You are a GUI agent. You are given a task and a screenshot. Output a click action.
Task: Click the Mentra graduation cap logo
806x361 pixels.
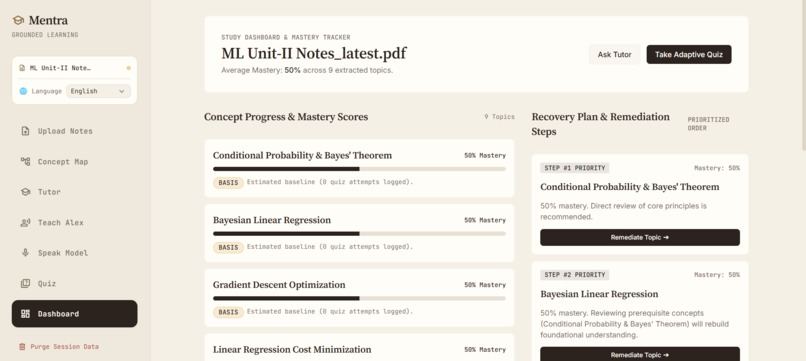pos(18,21)
